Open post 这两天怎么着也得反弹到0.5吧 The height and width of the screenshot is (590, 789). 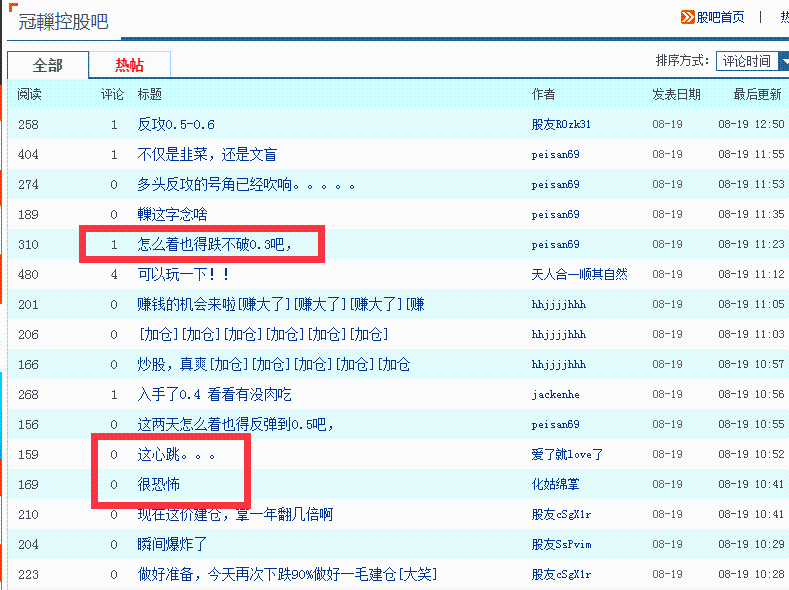(235, 425)
